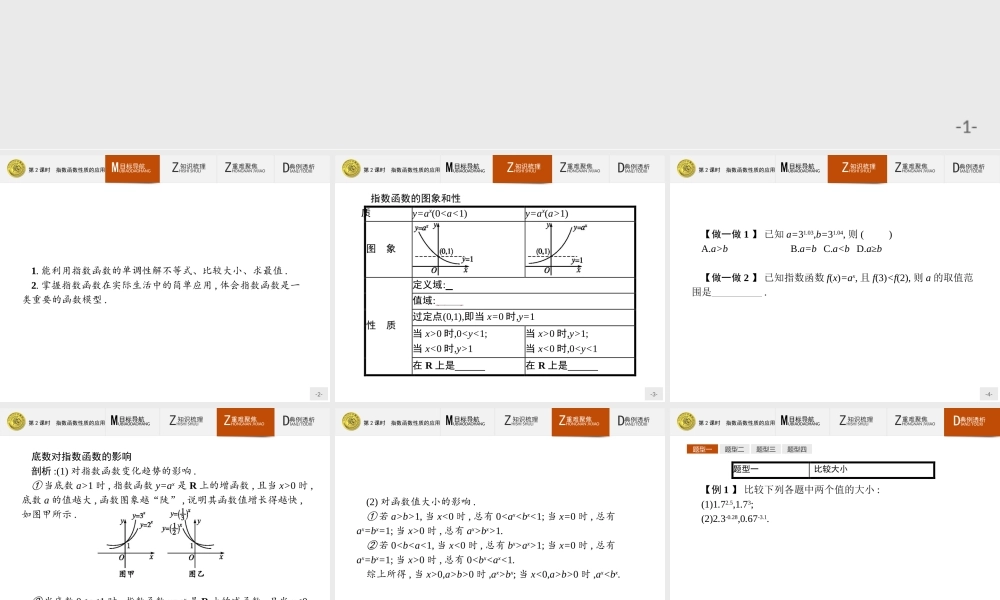Click the orange 重难聚焦 icon on bottom-middle slide
The width and height of the screenshot is (1000, 600).
click(579, 421)
